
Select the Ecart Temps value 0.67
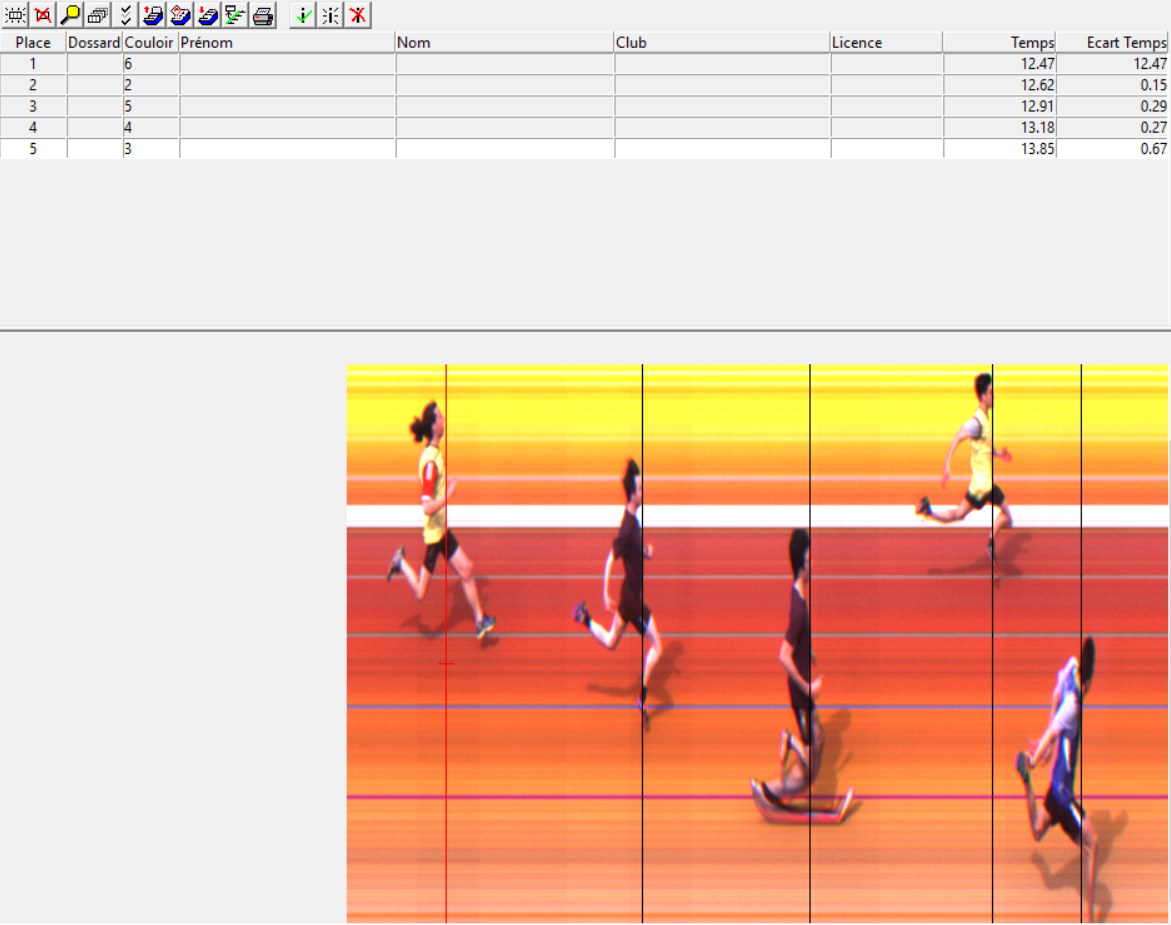pos(1113,149)
